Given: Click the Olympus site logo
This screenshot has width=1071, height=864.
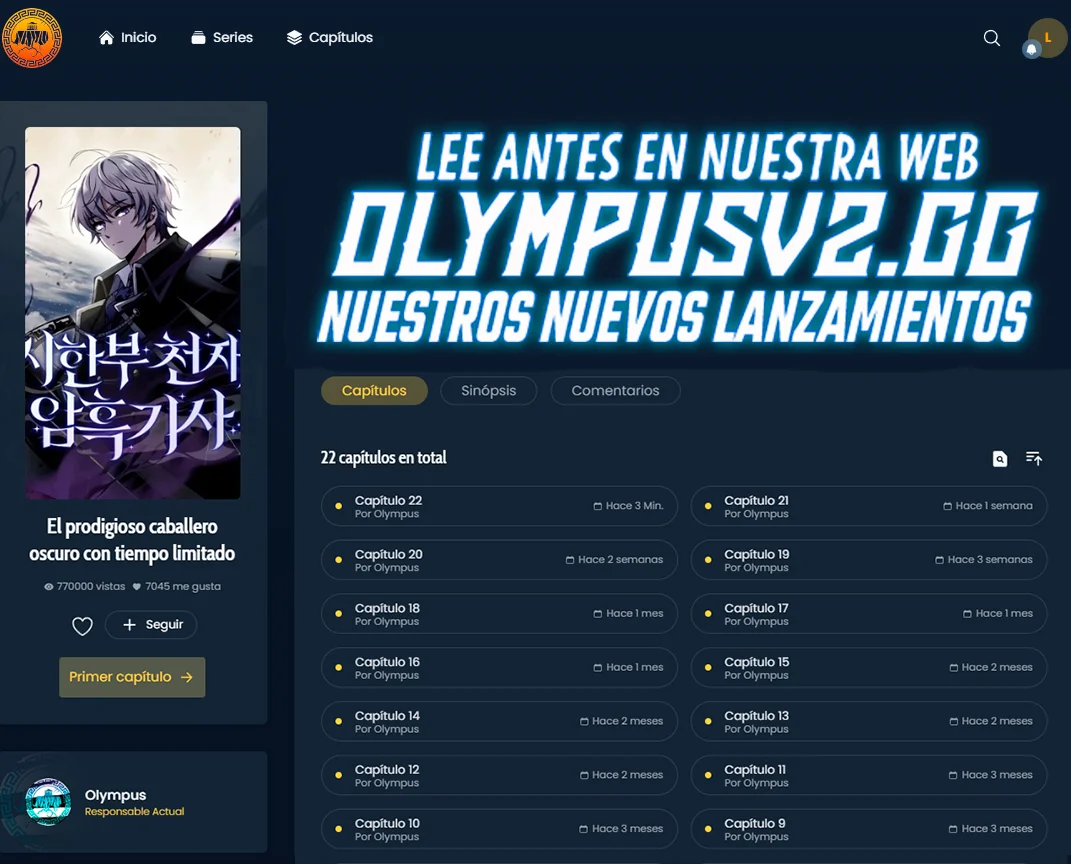Looking at the screenshot, I should click(x=32, y=38).
